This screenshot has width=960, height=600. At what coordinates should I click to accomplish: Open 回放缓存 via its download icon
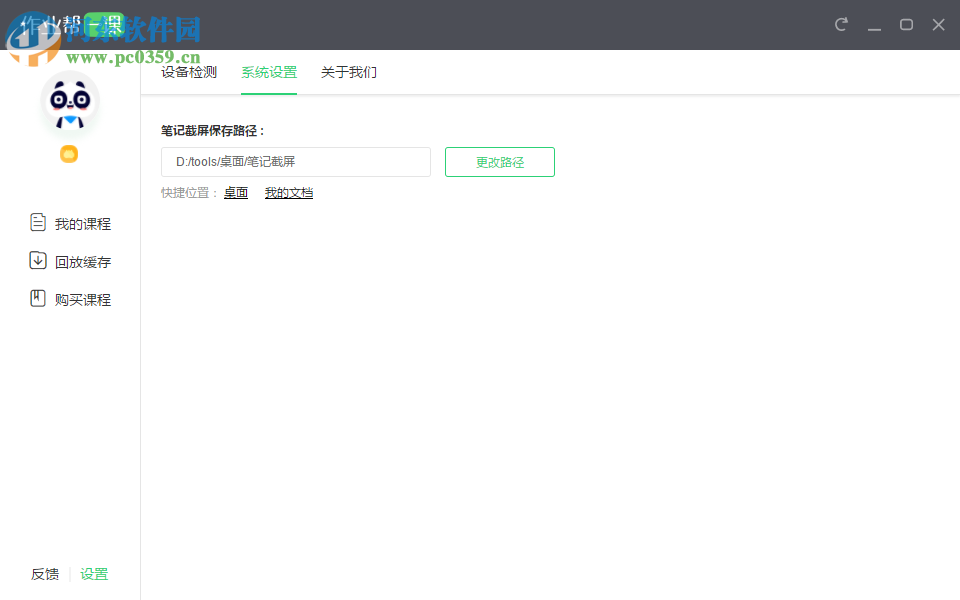pos(37,261)
